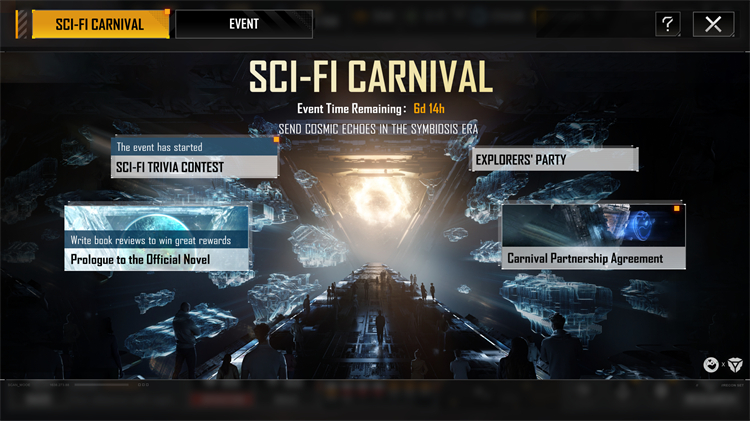
Task: Click the planet thumbnail above Prologue card
Action: click(157, 219)
